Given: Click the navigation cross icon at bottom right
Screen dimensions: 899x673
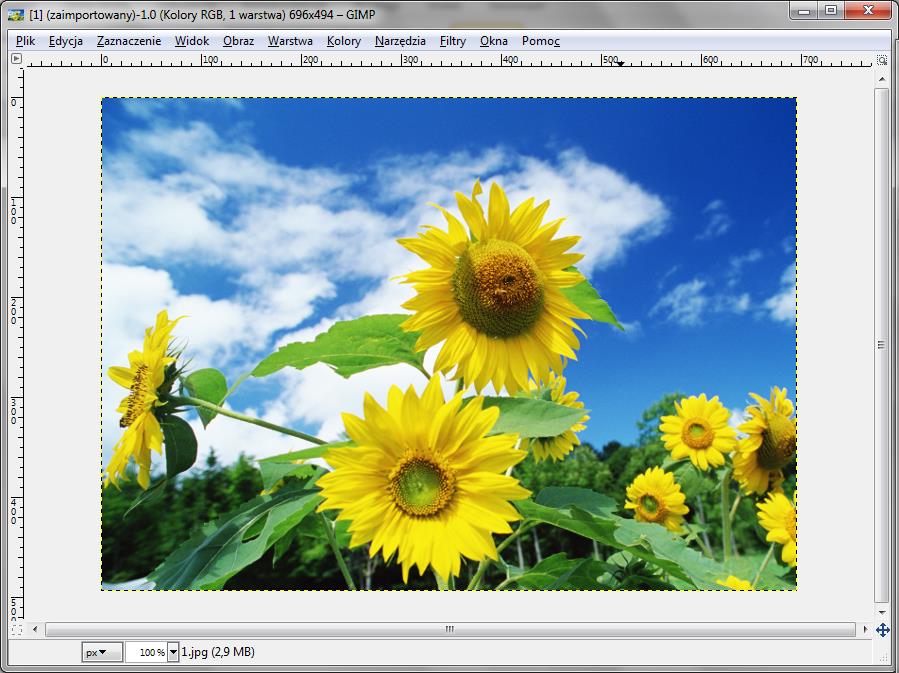Looking at the screenshot, I should pyautogui.click(x=882, y=629).
